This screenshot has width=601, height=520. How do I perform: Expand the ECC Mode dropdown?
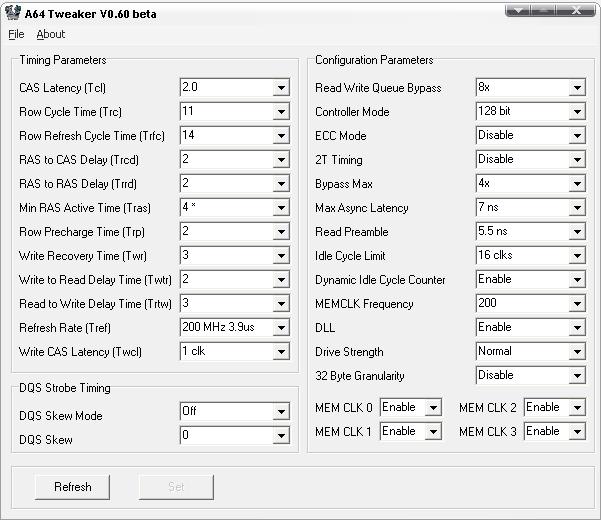click(531, 135)
